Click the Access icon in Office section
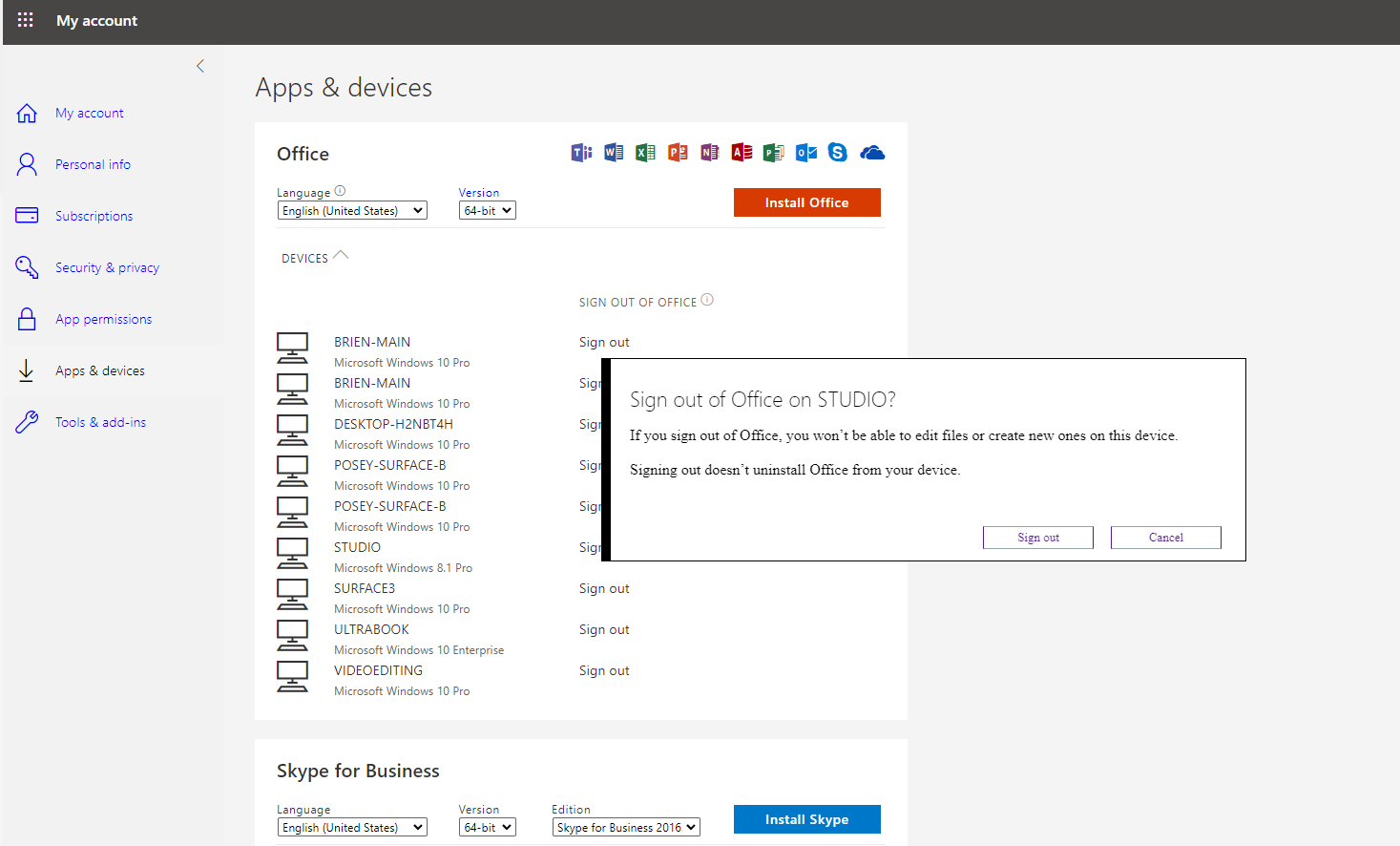Viewport: 1400px width, 846px height. pyautogui.click(x=742, y=153)
